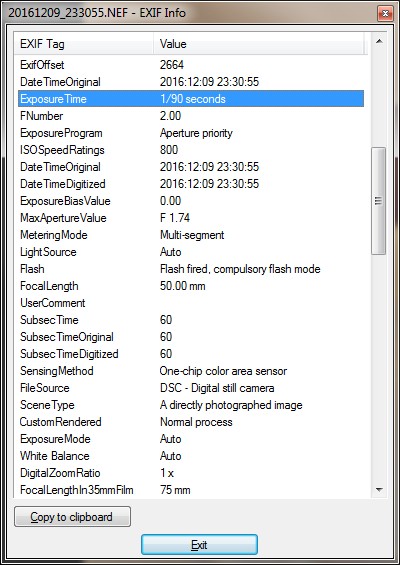Click the Value column header

259,44
